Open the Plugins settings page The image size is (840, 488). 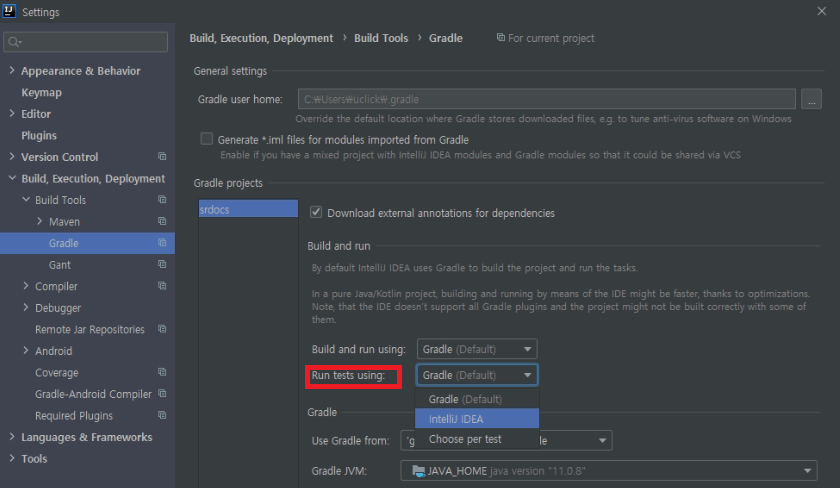click(x=39, y=135)
